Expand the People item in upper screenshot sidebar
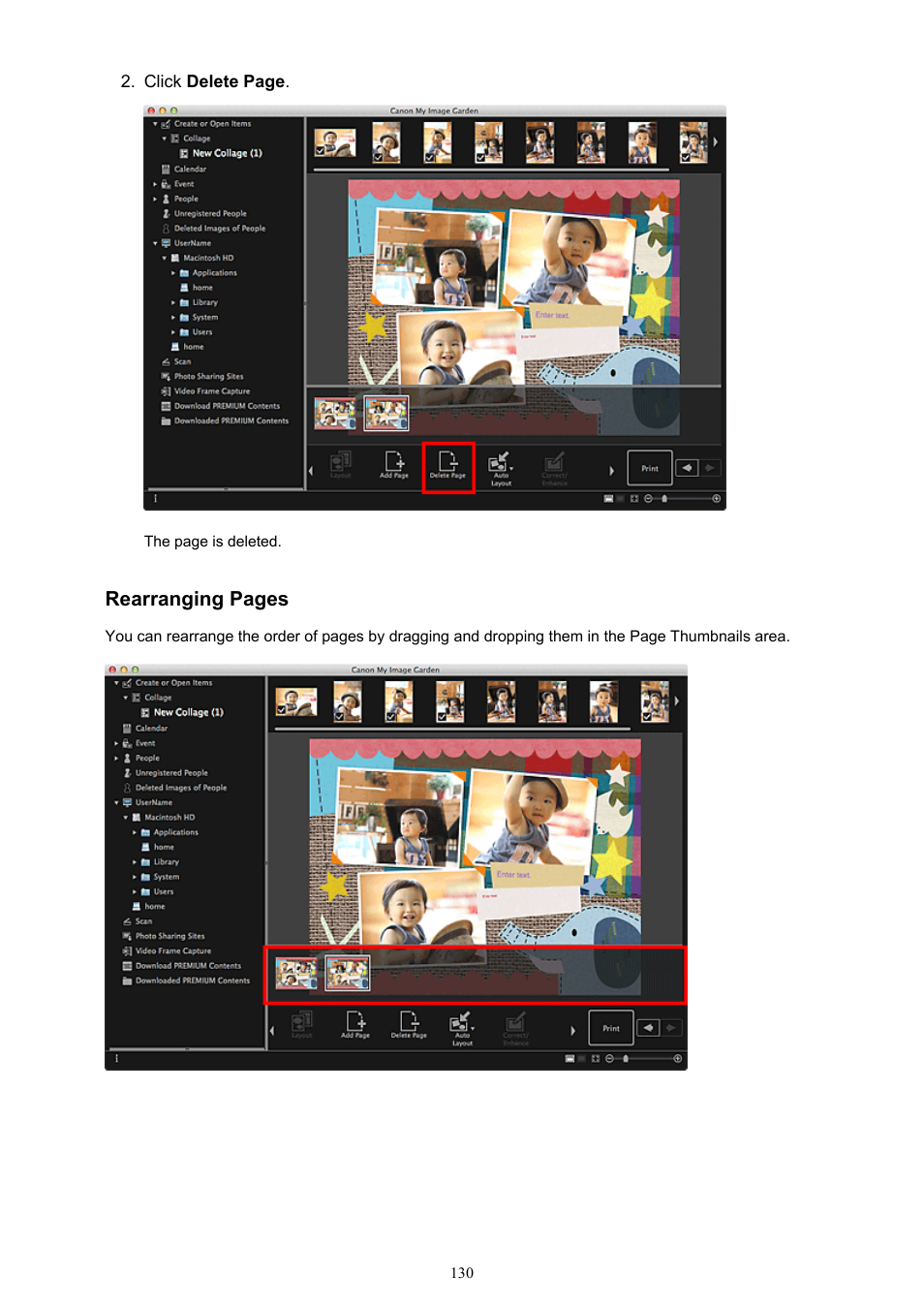 tap(155, 199)
